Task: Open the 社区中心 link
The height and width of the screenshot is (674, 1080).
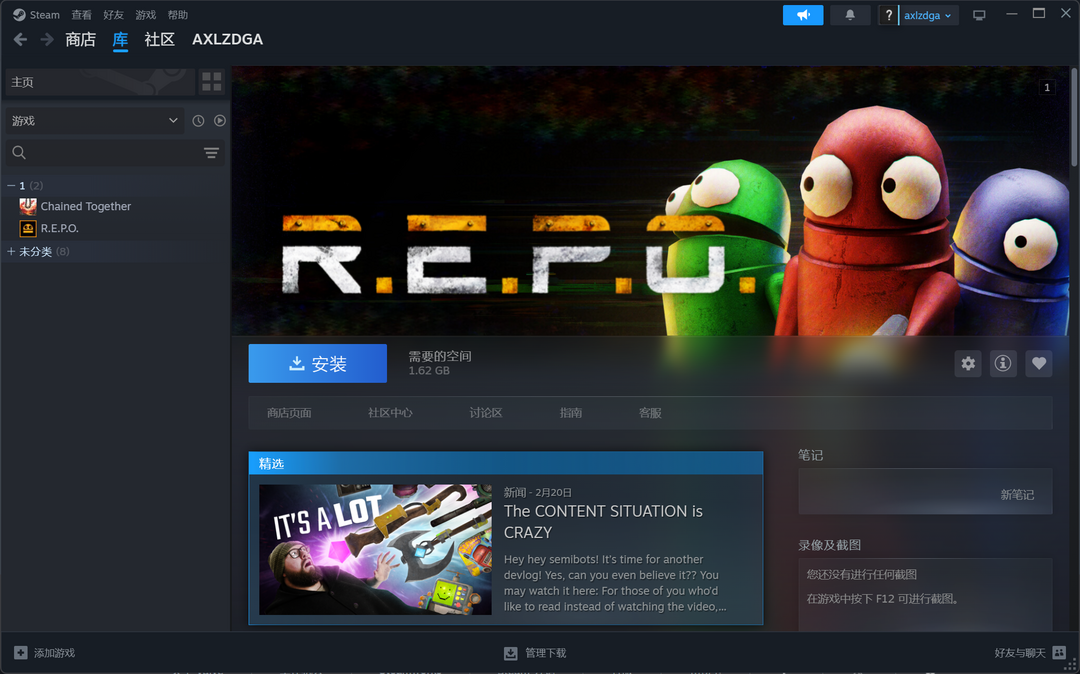Action: [390, 413]
